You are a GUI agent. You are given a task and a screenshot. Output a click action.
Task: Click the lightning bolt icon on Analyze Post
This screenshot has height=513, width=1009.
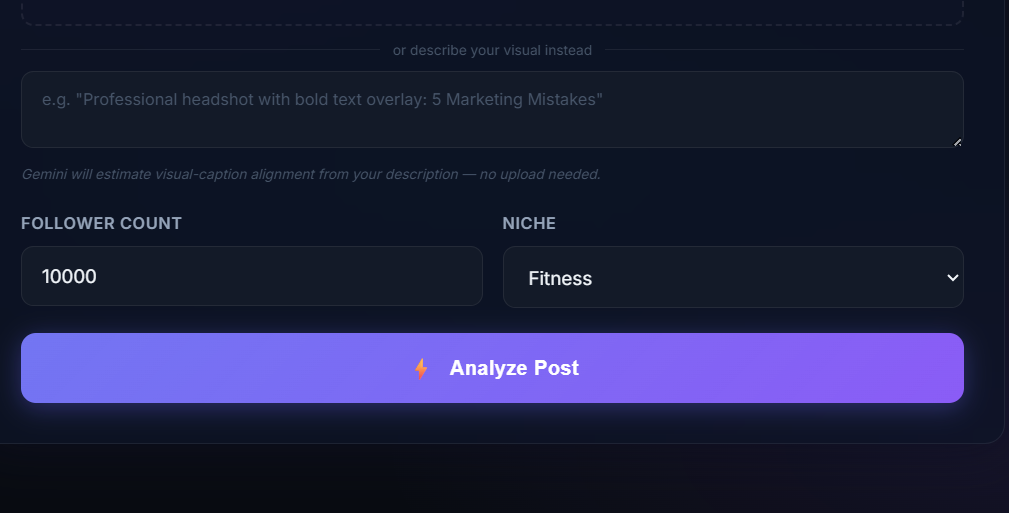[x=421, y=368]
